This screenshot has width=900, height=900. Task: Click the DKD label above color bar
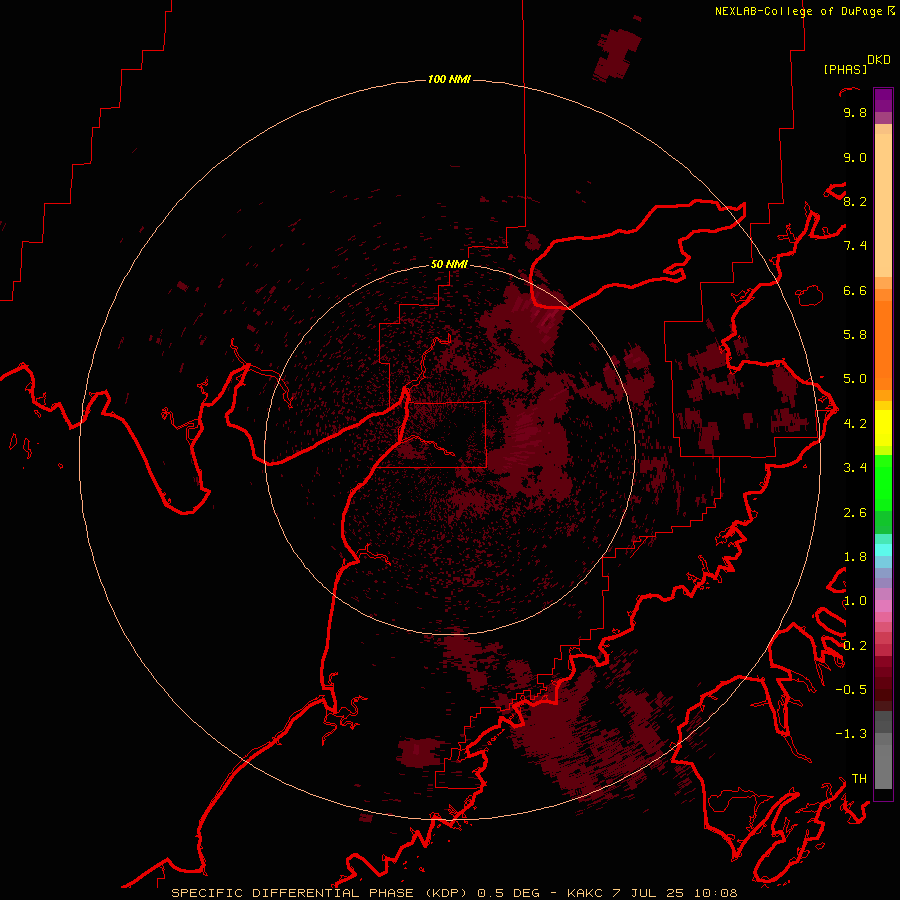[879, 60]
